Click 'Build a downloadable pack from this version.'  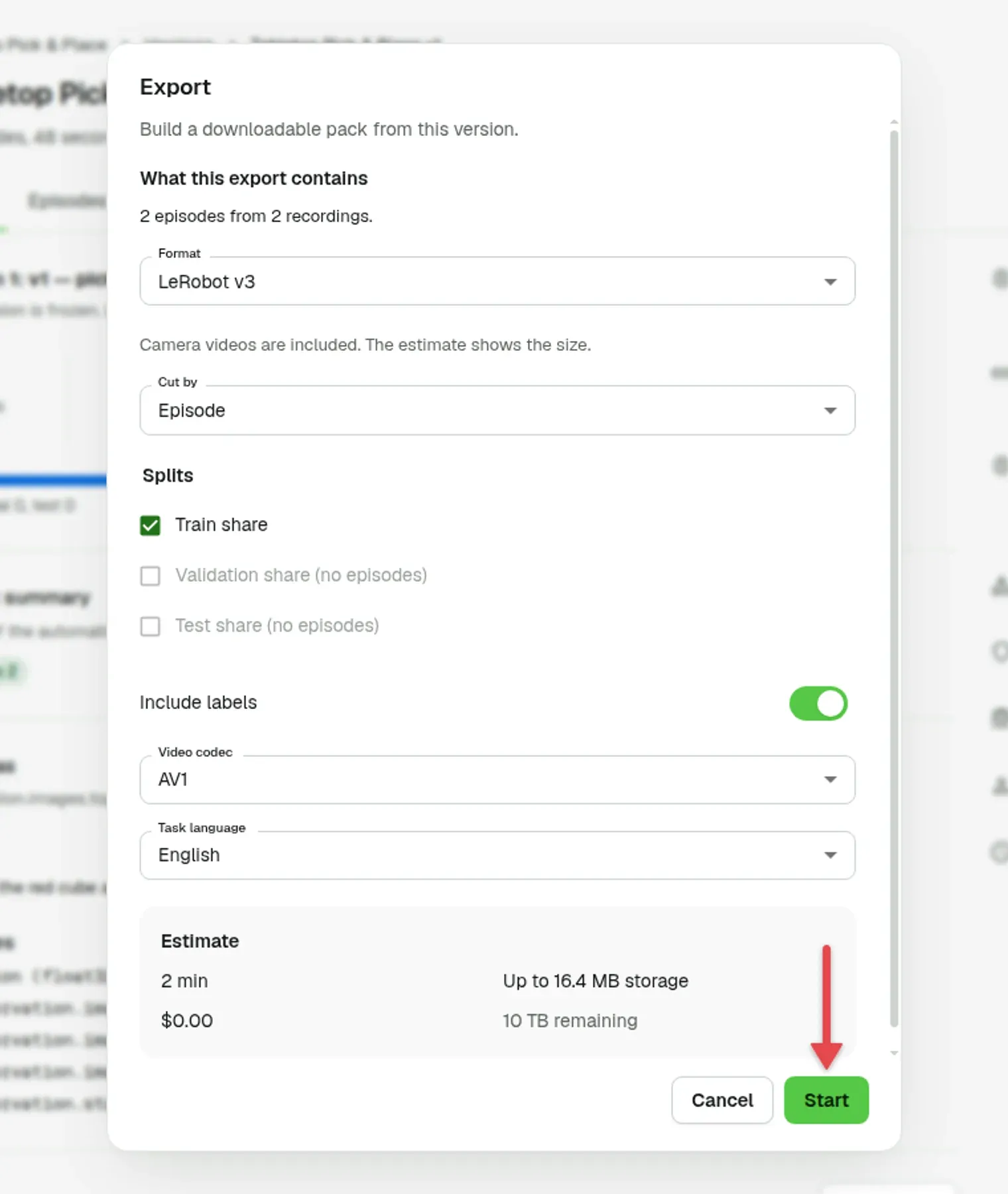(329, 129)
